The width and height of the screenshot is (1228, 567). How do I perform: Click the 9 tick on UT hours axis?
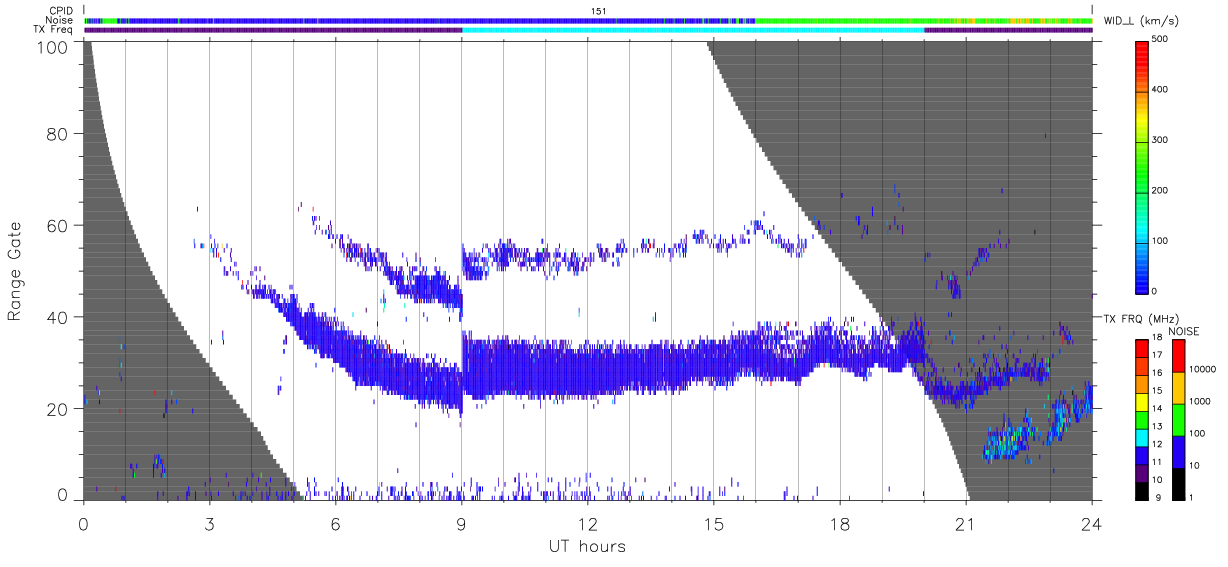coord(461,523)
